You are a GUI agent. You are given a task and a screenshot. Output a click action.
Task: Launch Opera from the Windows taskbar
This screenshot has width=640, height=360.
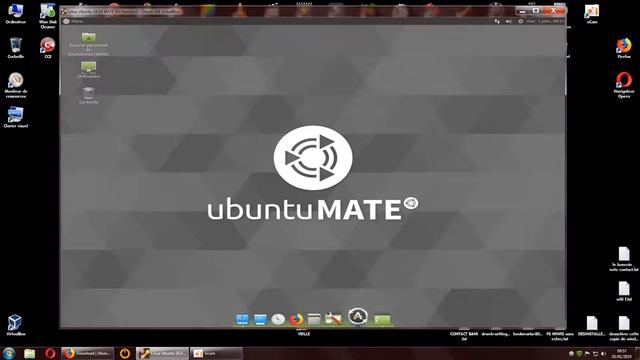(50, 353)
